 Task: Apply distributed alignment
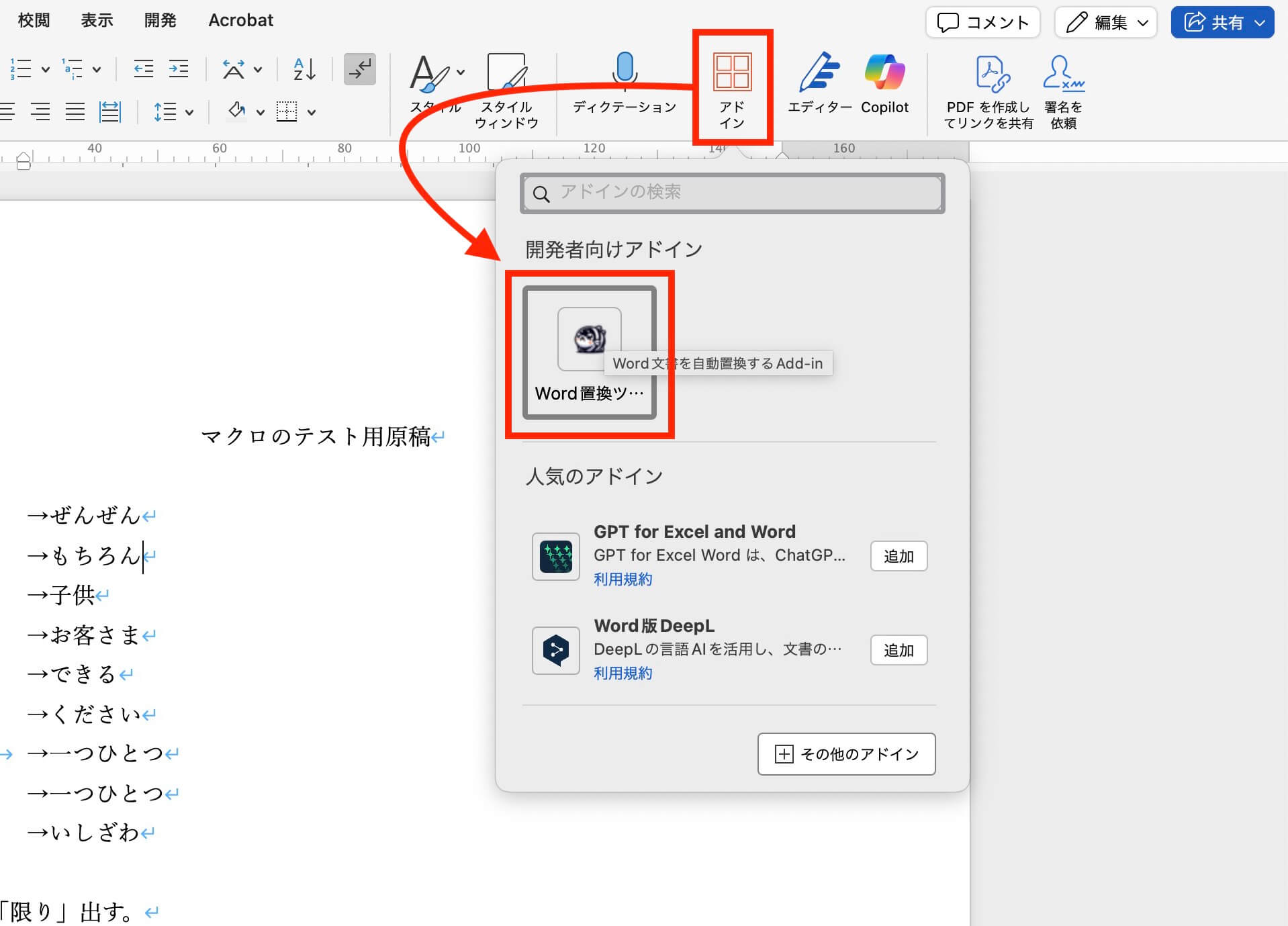coord(110,111)
